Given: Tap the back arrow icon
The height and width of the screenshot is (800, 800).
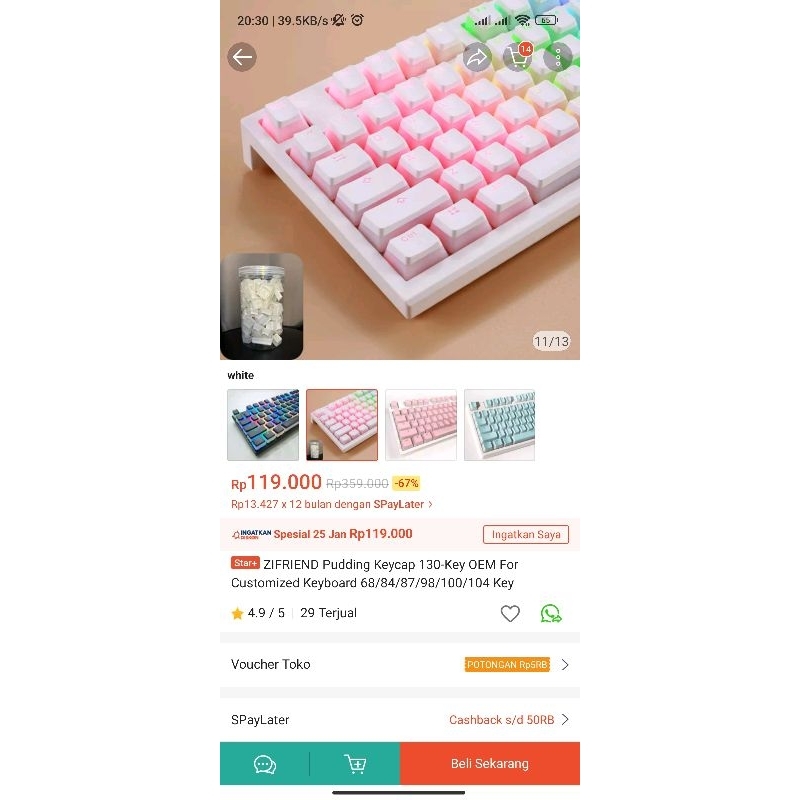Looking at the screenshot, I should (x=242, y=57).
